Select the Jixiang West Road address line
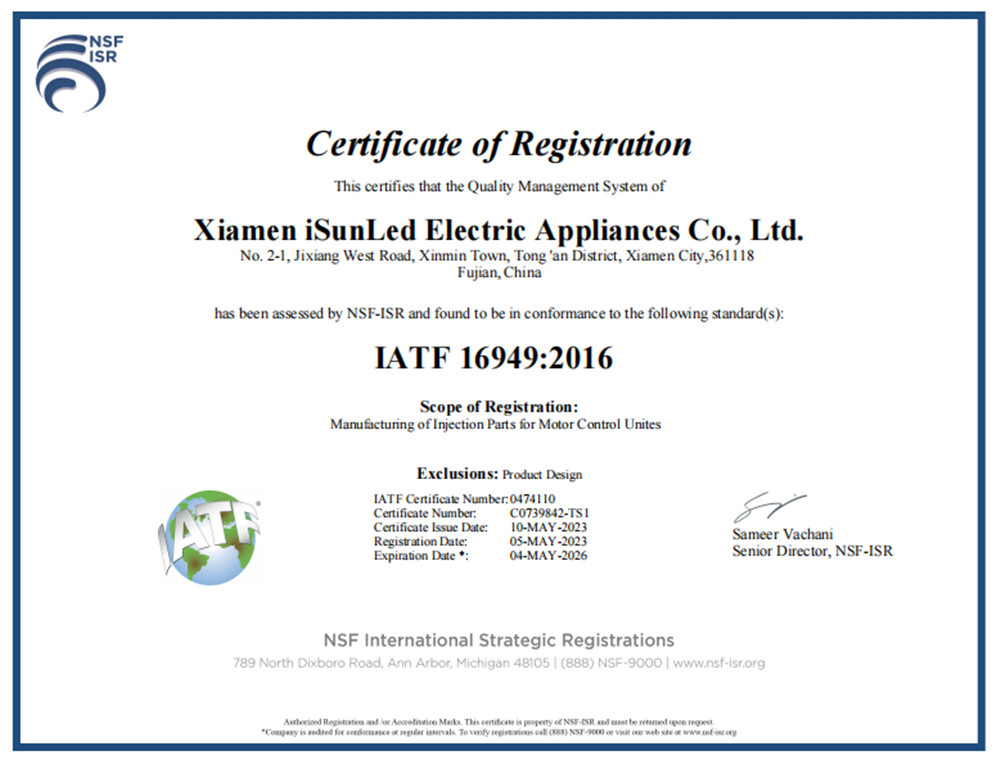Viewport: 1000px width, 764px height. tap(497, 256)
